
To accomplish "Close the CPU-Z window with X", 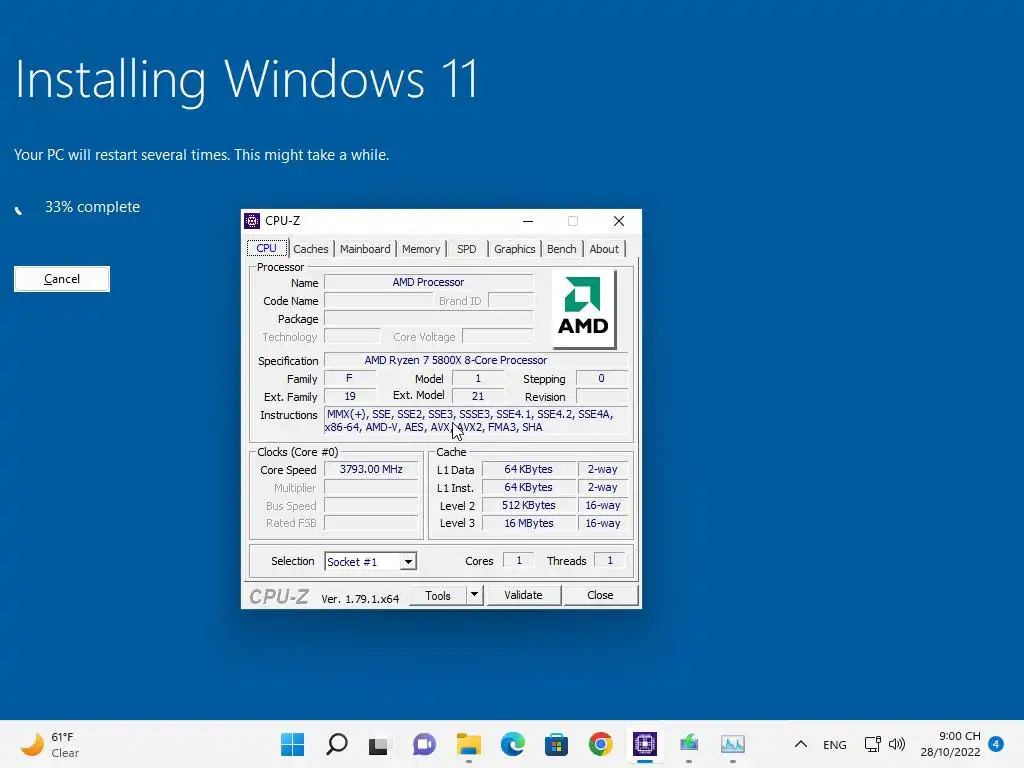I will pyautogui.click(x=618, y=221).
